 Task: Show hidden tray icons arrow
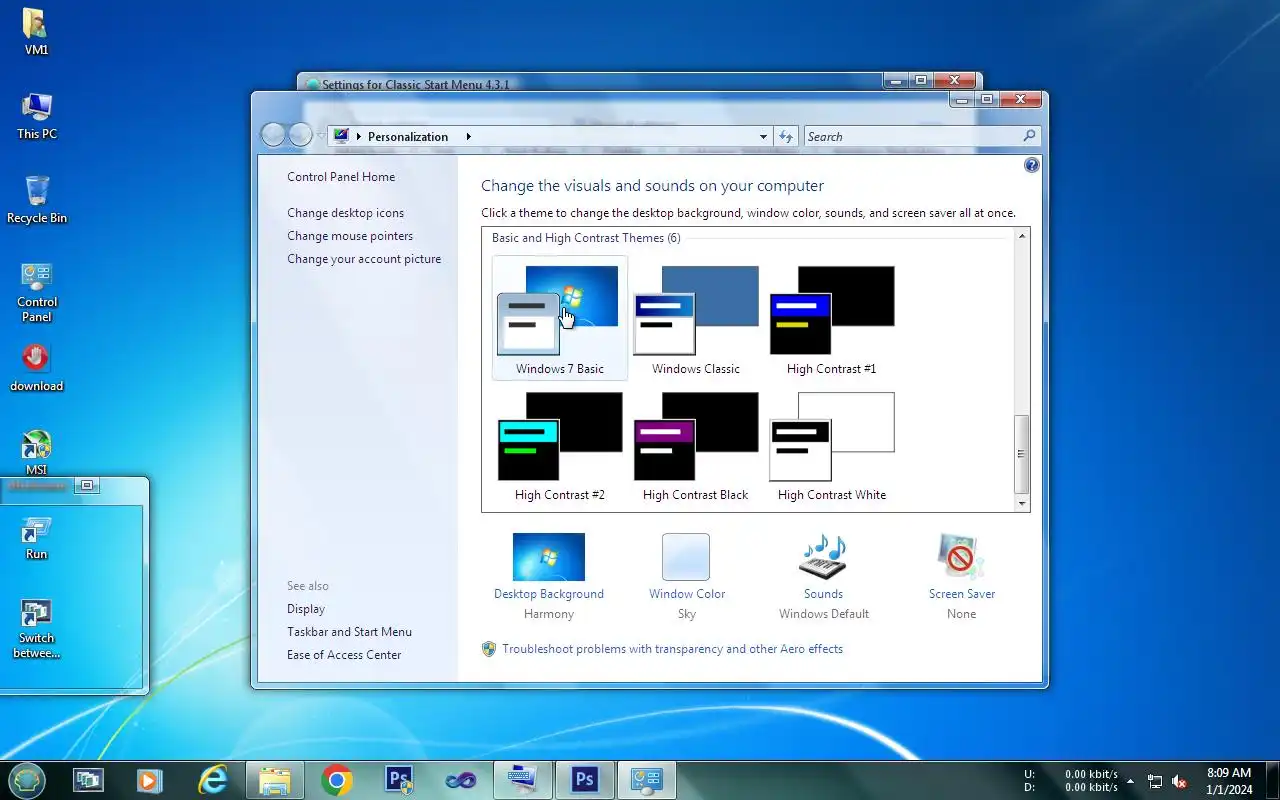pos(1130,781)
